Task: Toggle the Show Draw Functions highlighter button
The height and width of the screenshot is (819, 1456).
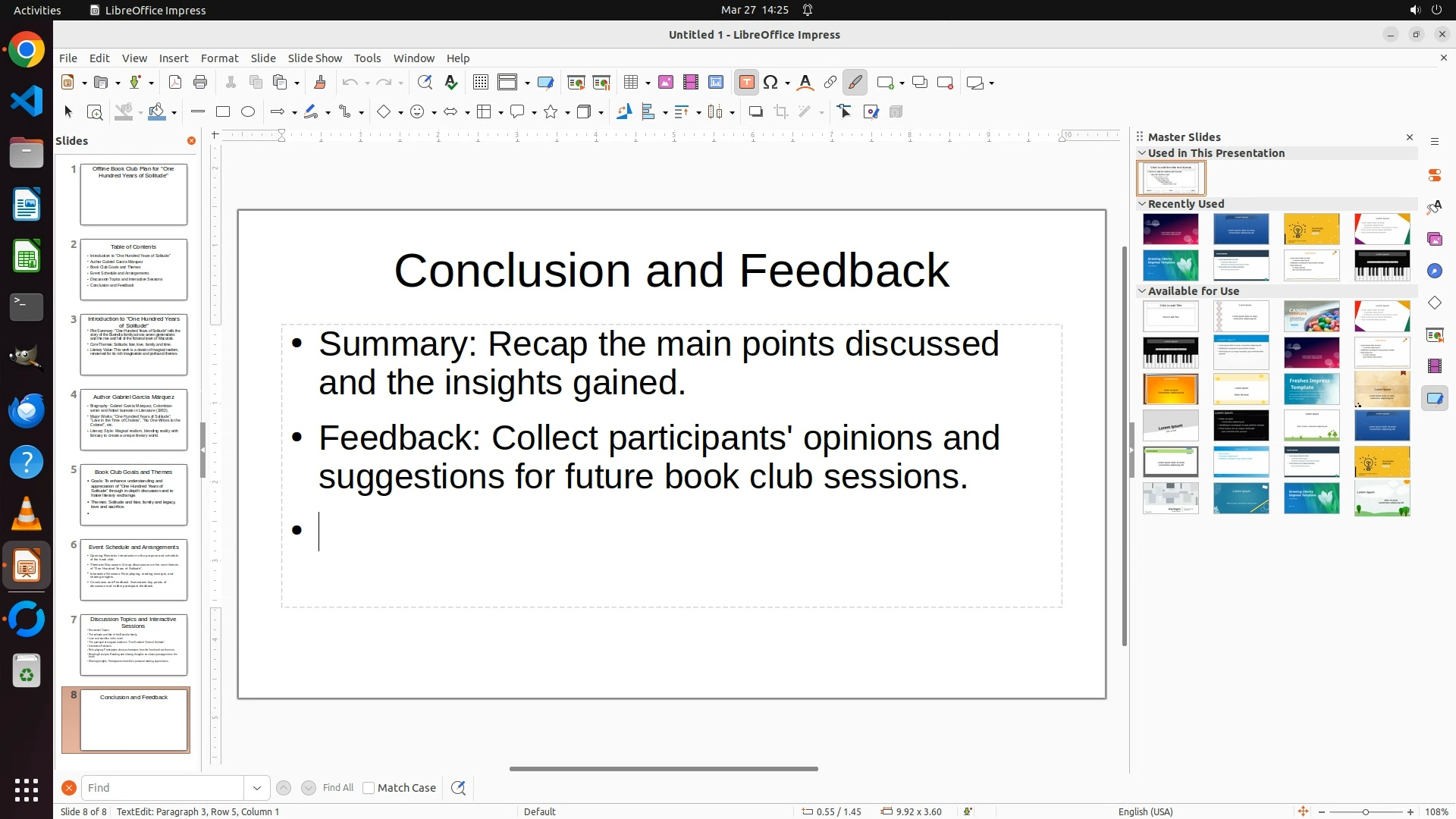Action: pyautogui.click(x=855, y=83)
